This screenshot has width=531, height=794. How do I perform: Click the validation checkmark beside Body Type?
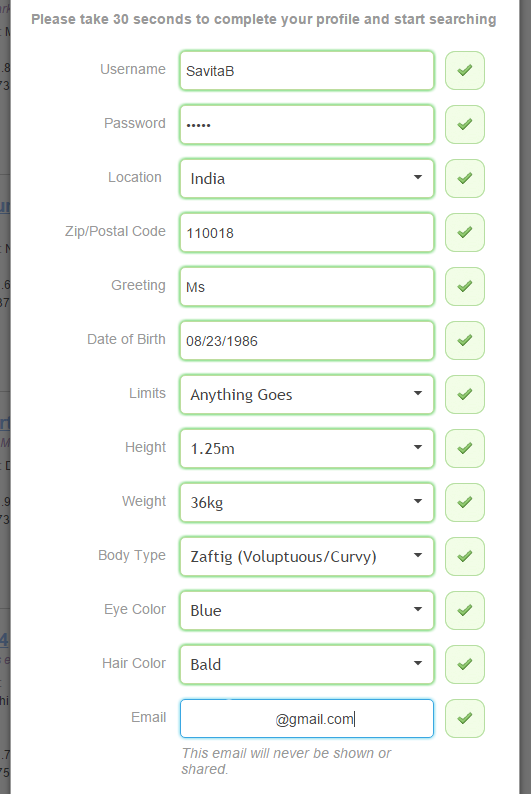pos(465,557)
